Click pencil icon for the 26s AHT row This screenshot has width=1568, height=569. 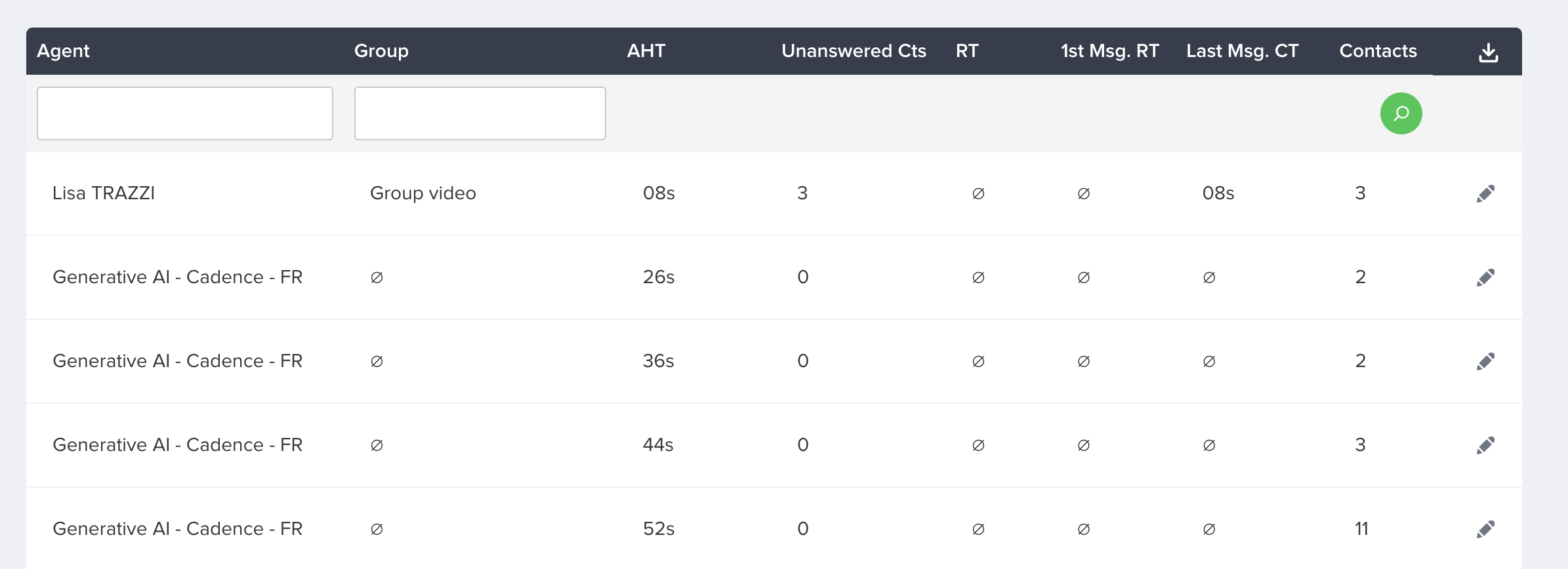[1485, 277]
